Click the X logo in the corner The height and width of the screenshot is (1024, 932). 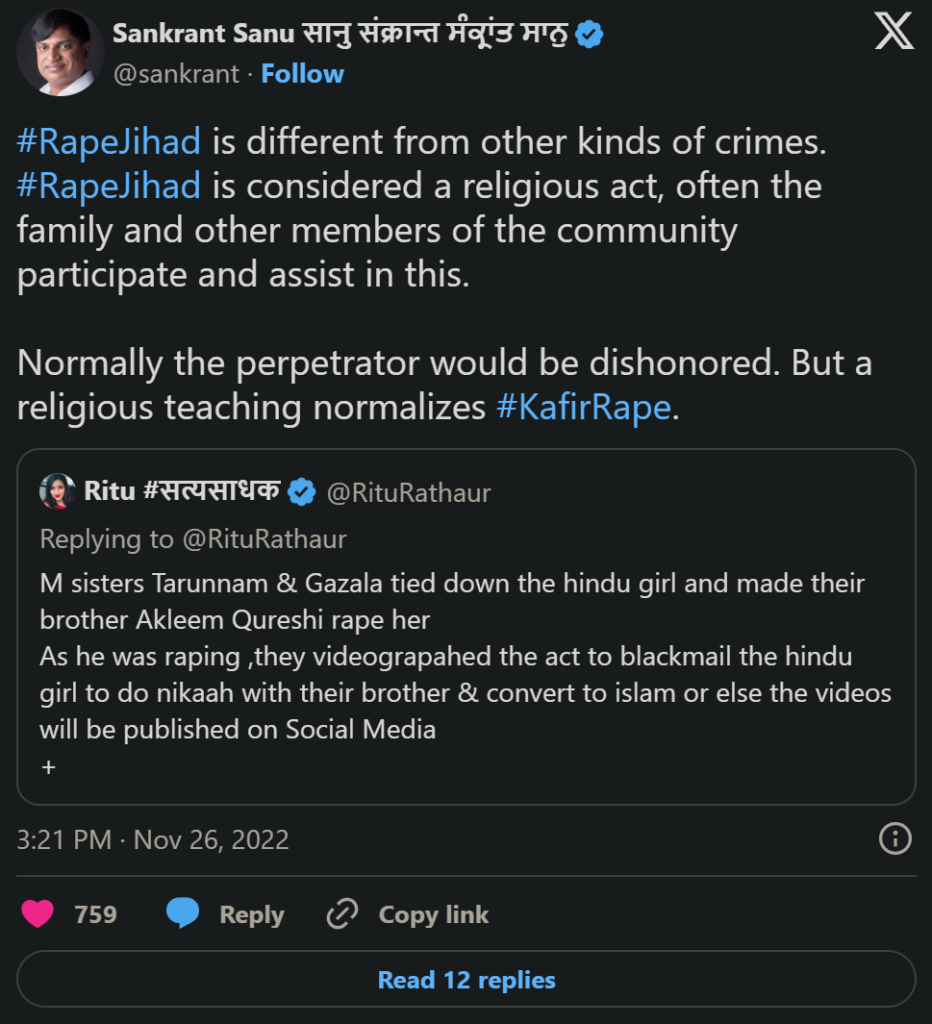click(x=893, y=31)
